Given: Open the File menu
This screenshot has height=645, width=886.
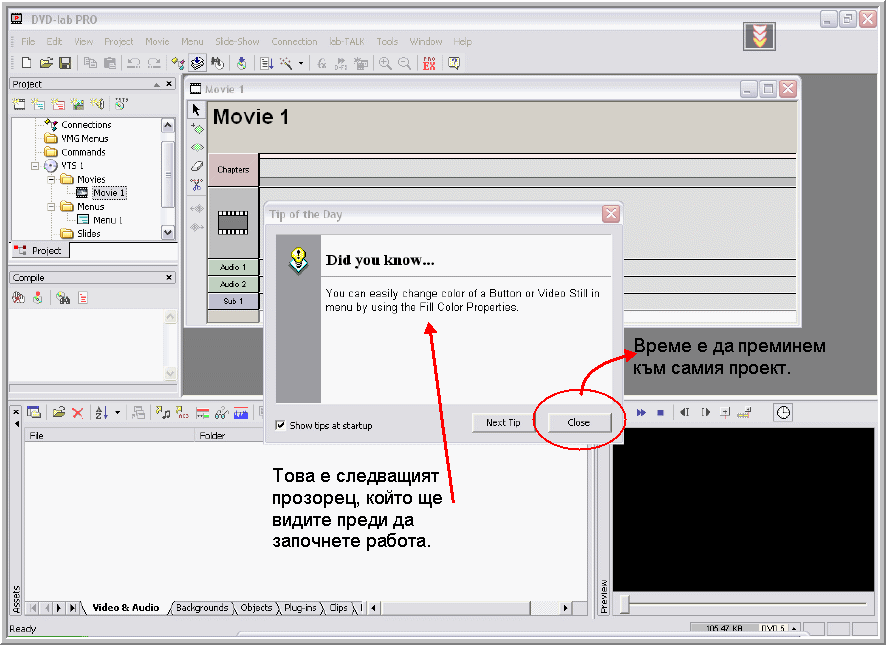Looking at the screenshot, I should [x=28, y=41].
